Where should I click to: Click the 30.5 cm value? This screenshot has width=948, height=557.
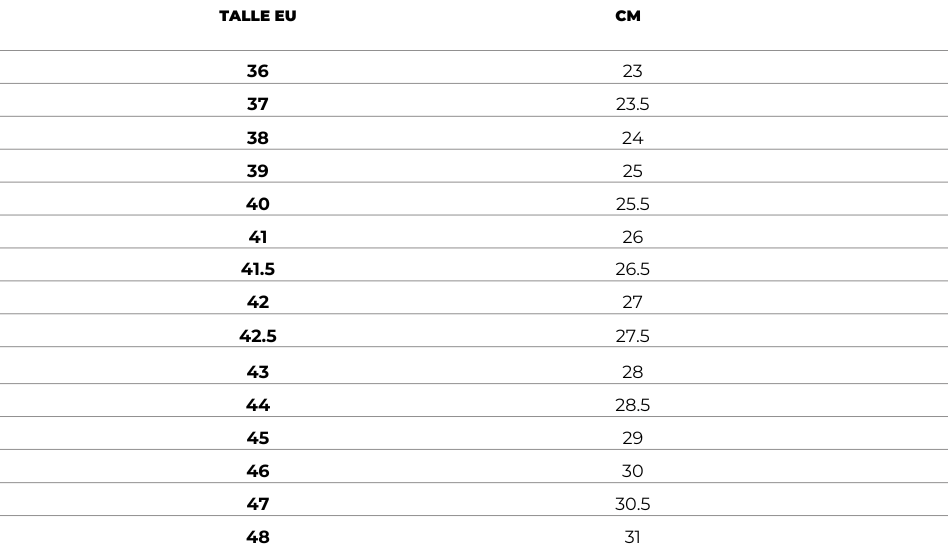632,504
